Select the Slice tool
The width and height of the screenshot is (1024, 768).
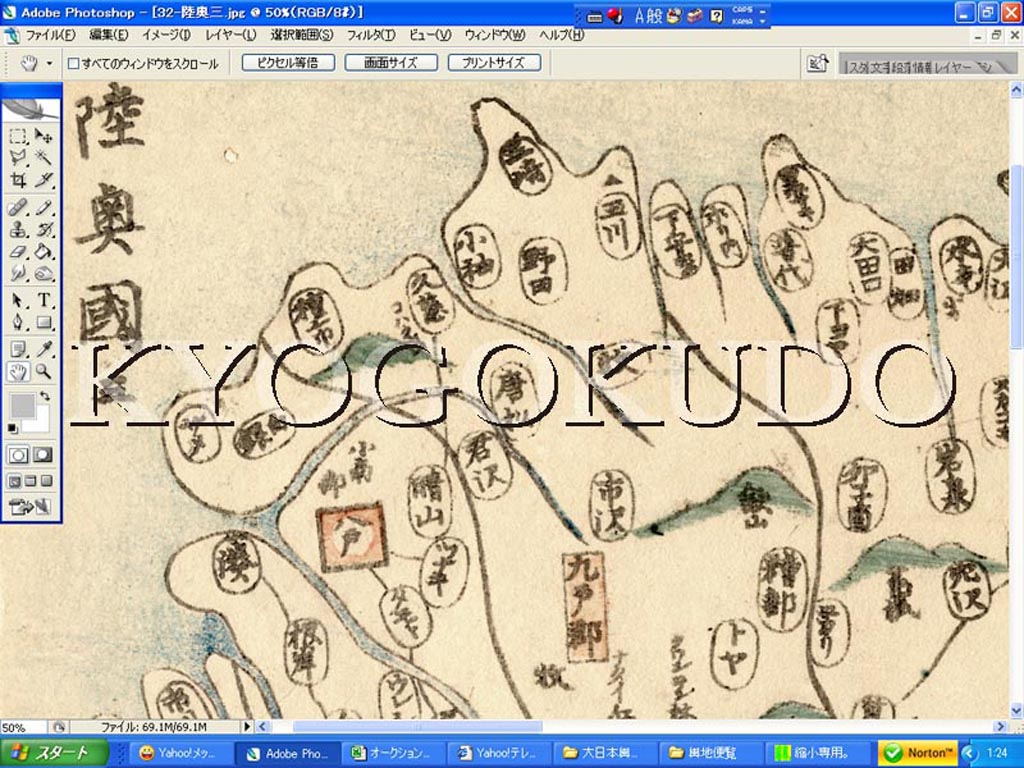(43, 180)
